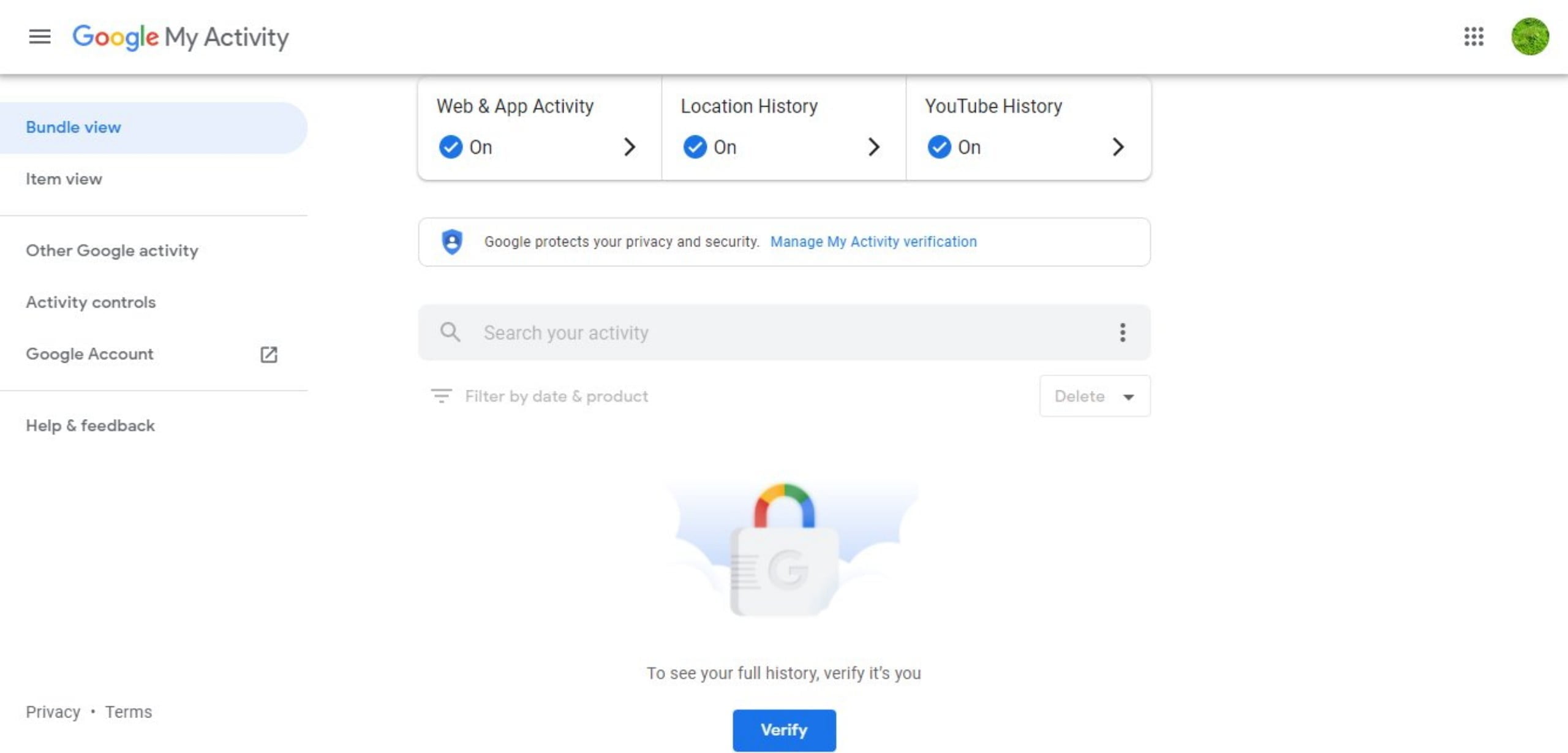This screenshot has height=753, width=1568.
Task: Expand the Location History chevron
Action: pos(873,147)
